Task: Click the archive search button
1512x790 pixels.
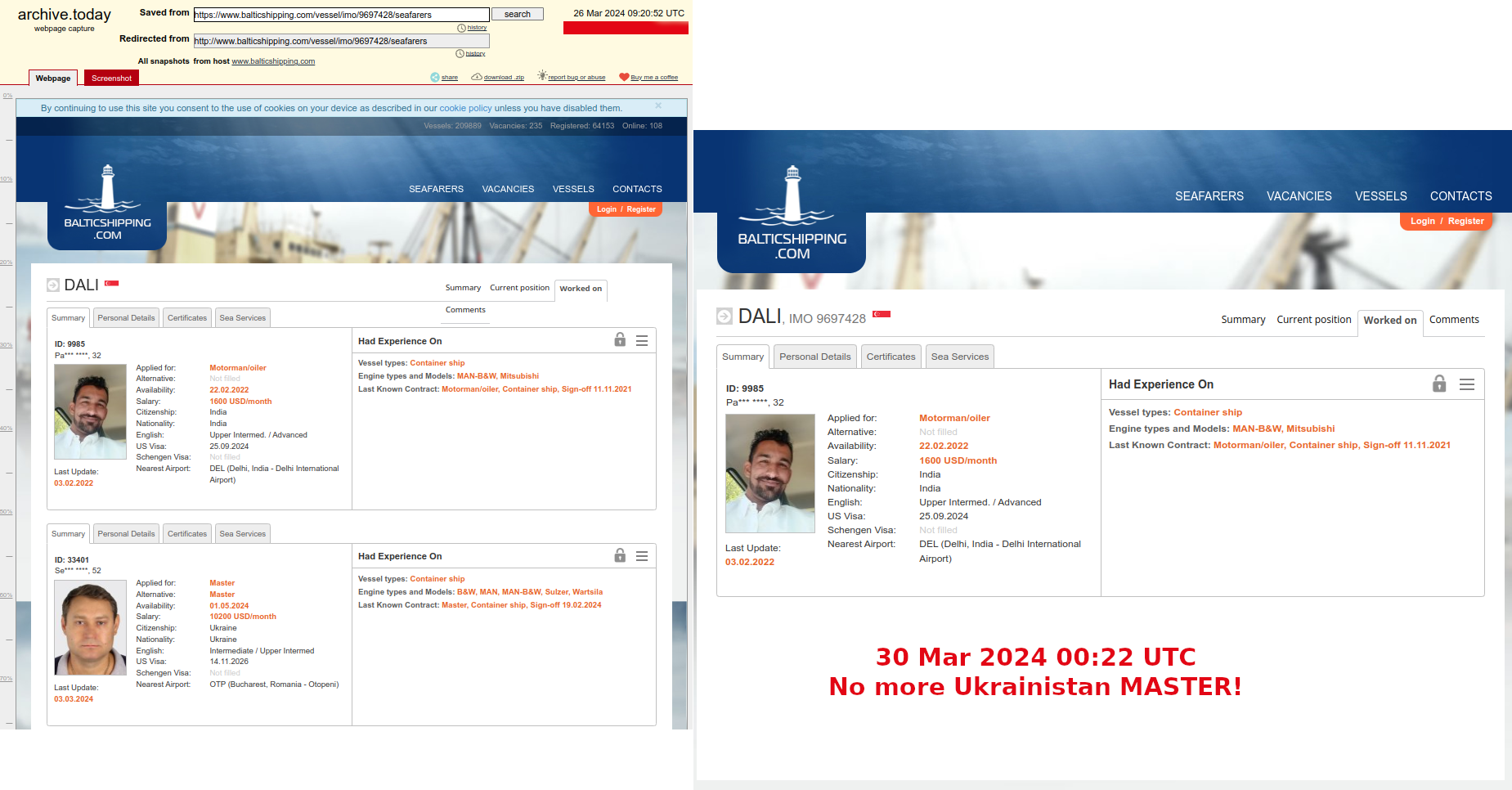Action: pos(518,14)
